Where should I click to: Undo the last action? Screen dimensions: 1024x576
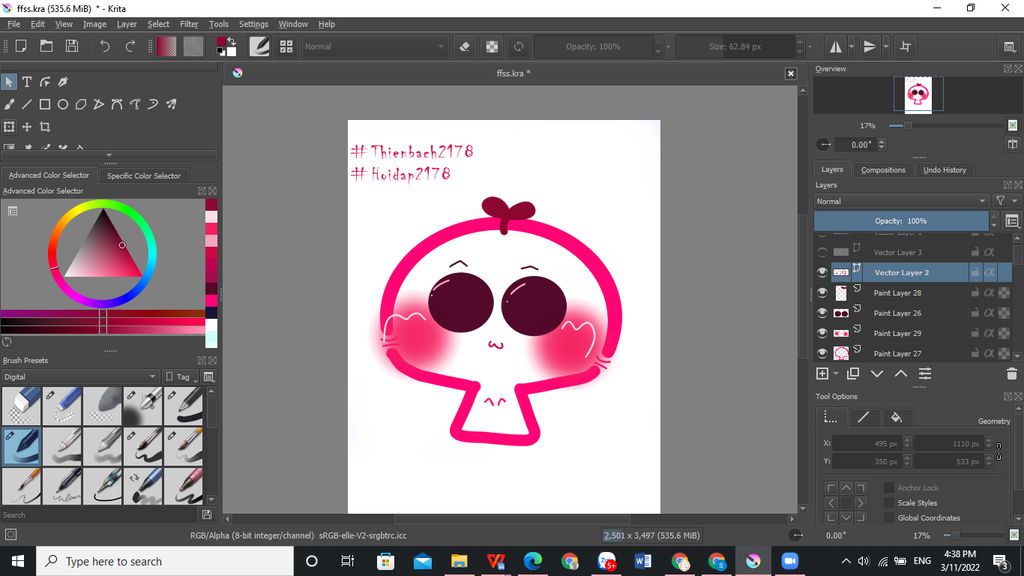(104, 46)
